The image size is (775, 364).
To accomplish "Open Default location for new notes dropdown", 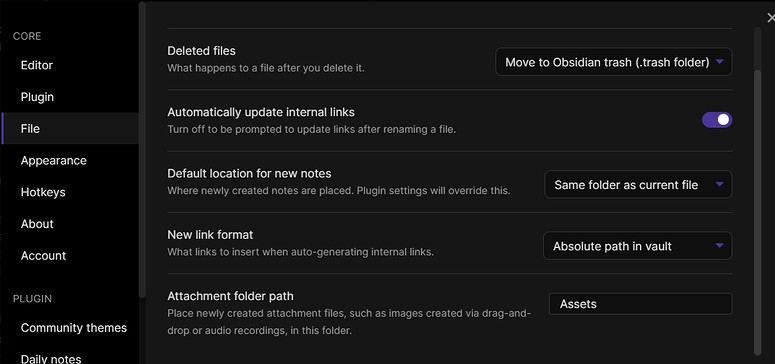I will [x=638, y=184].
